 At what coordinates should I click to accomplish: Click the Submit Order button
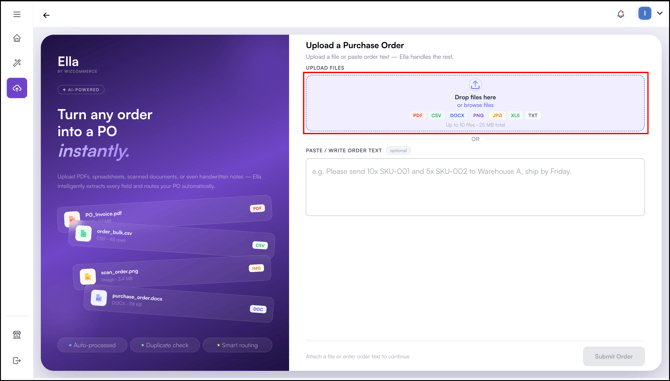[614, 356]
